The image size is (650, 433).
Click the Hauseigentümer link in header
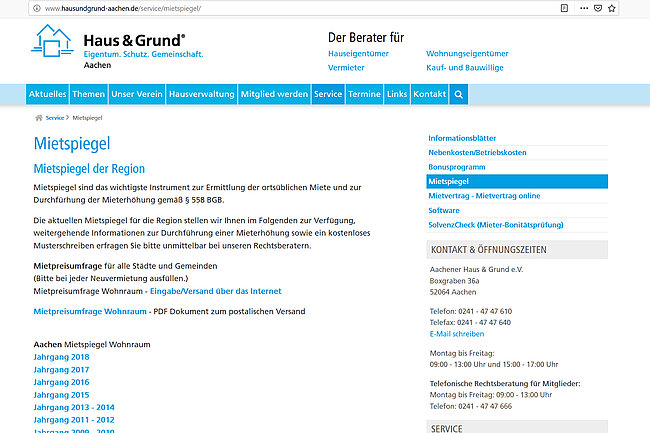[358, 53]
